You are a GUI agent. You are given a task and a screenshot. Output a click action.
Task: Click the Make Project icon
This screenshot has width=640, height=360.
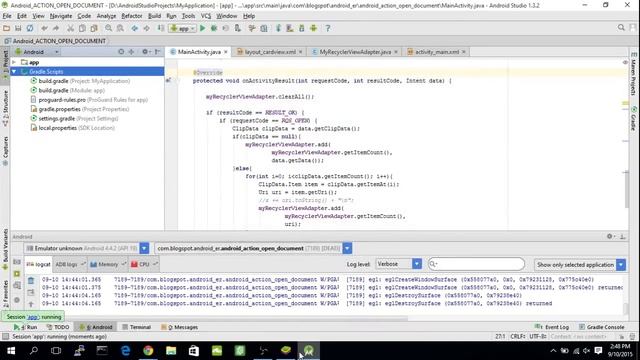pyautogui.click(x=161, y=28)
